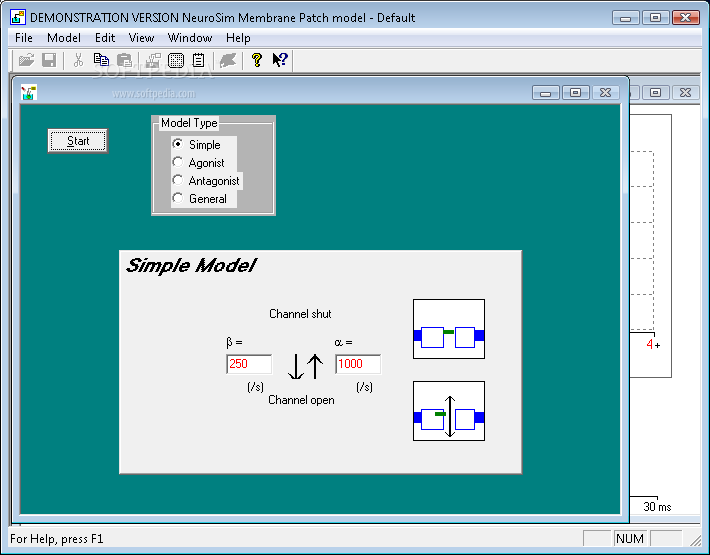
Task: Close the background results window
Action: click(x=685, y=93)
